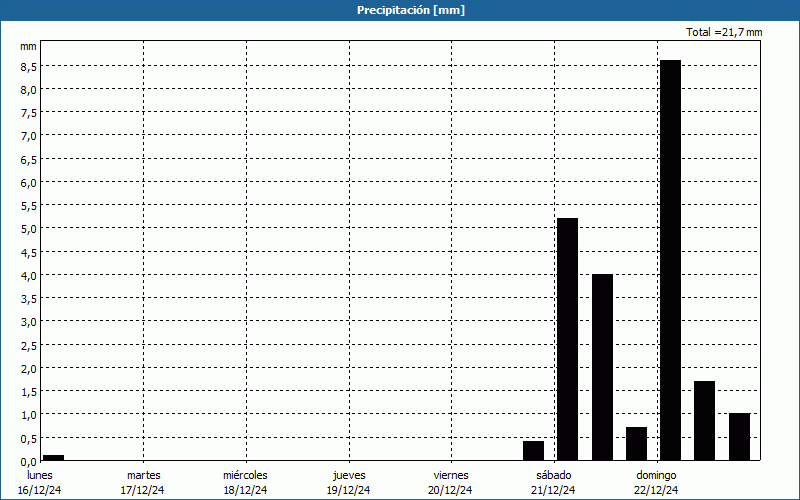Click the viernes 20/12/24 axis label

coord(451,483)
